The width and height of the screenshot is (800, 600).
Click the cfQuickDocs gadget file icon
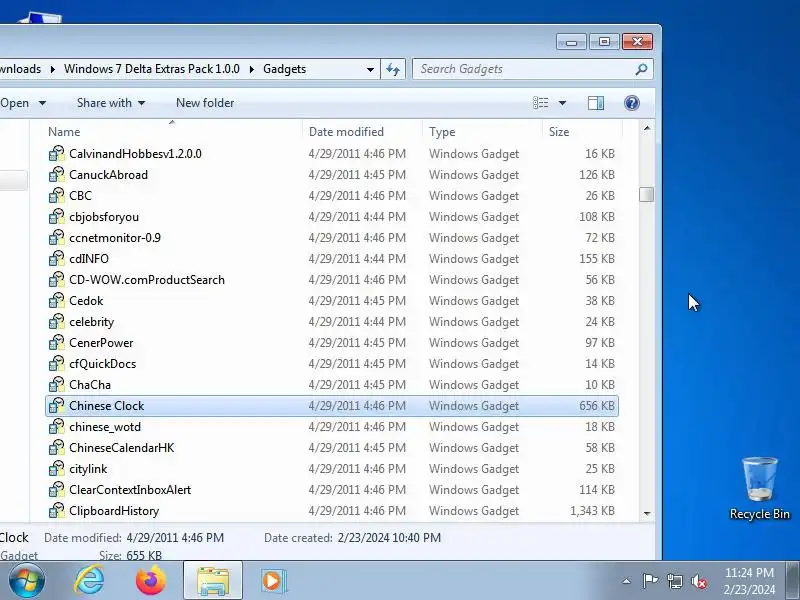57,364
